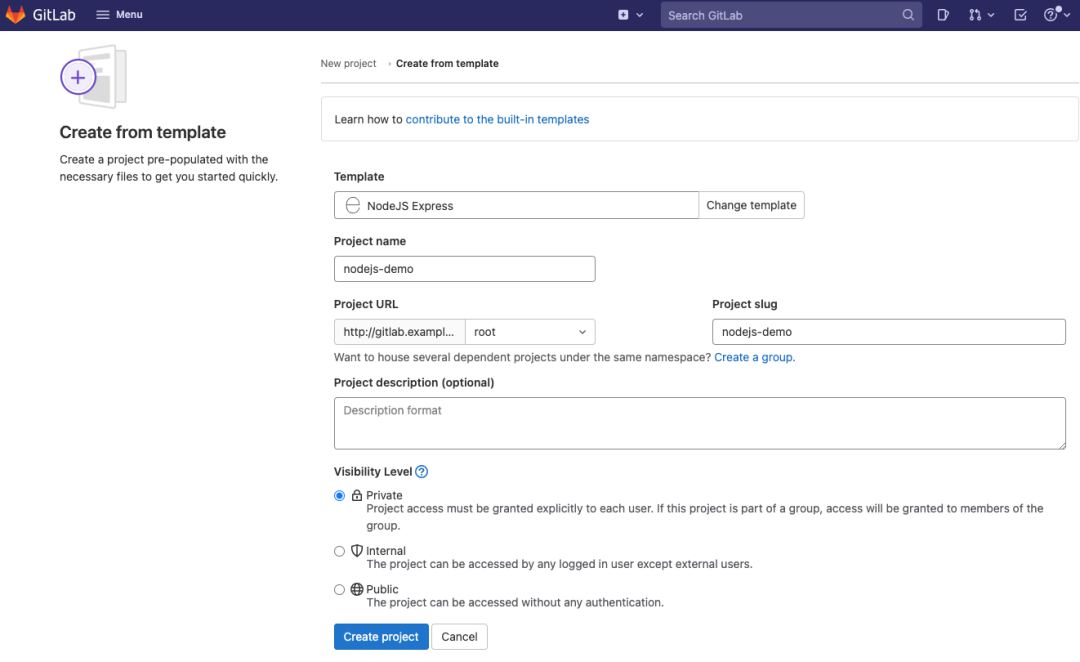1080x662 pixels.
Task: Open the create new plus icon
Action: tap(624, 15)
